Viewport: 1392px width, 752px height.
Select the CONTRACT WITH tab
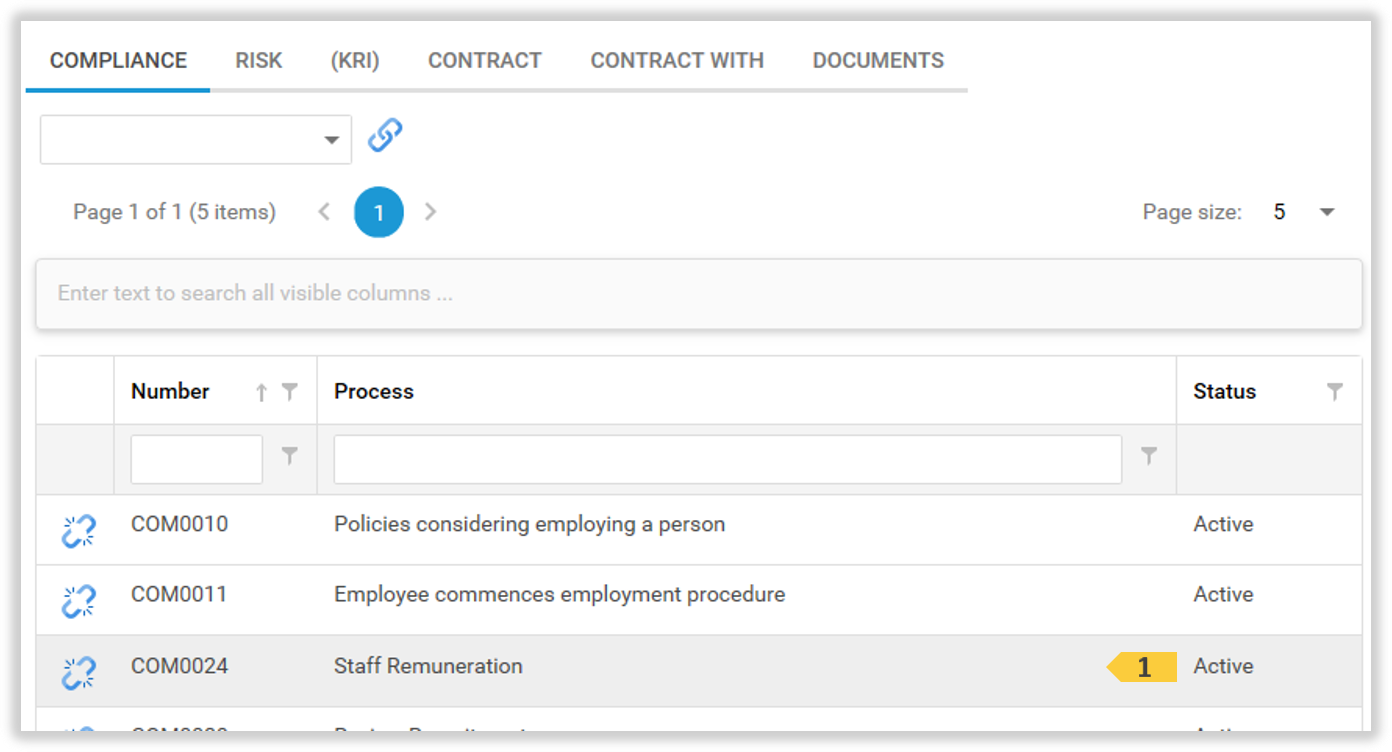point(677,61)
